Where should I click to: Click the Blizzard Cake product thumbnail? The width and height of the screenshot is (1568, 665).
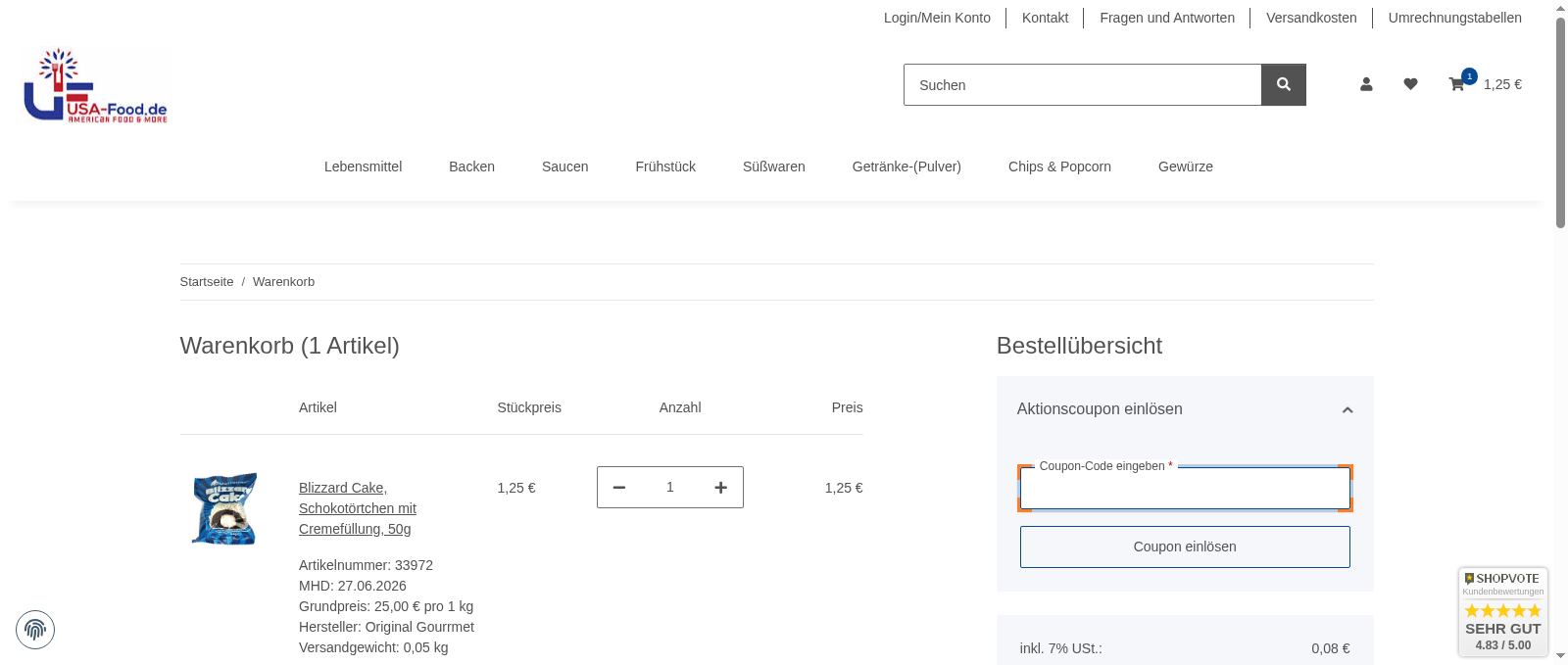click(225, 508)
